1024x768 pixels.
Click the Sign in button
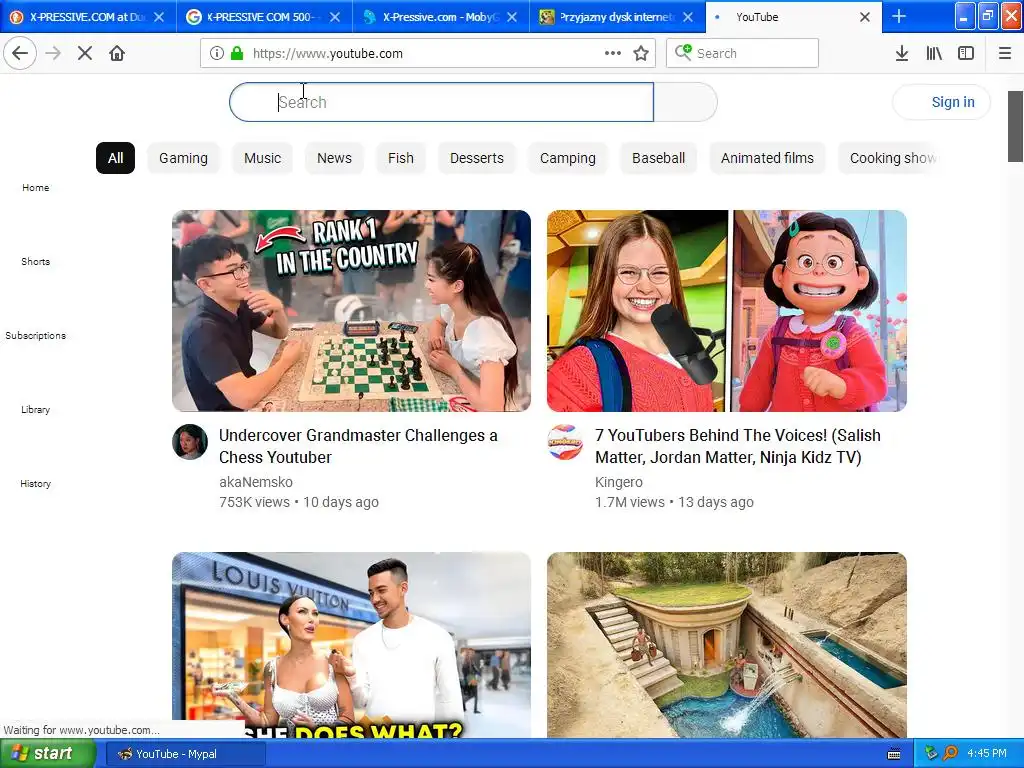click(941, 102)
